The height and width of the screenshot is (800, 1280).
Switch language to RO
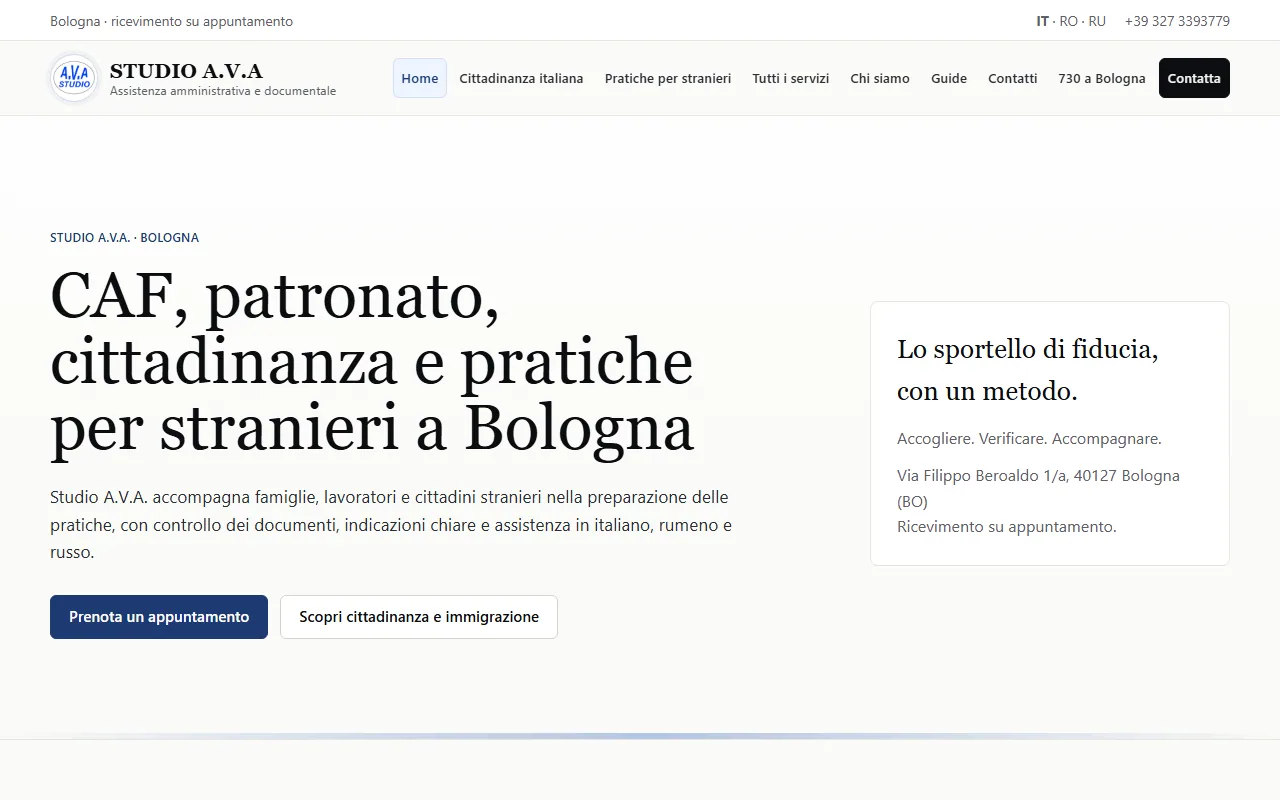pyautogui.click(x=1069, y=21)
